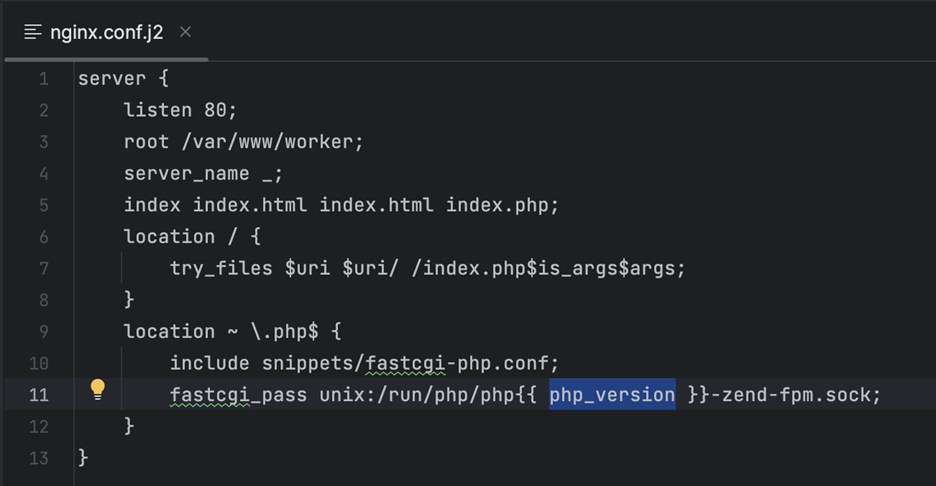Select the nginx.conf.j2 editor tab
Viewport: 936px width, 486px height.
(108, 32)
